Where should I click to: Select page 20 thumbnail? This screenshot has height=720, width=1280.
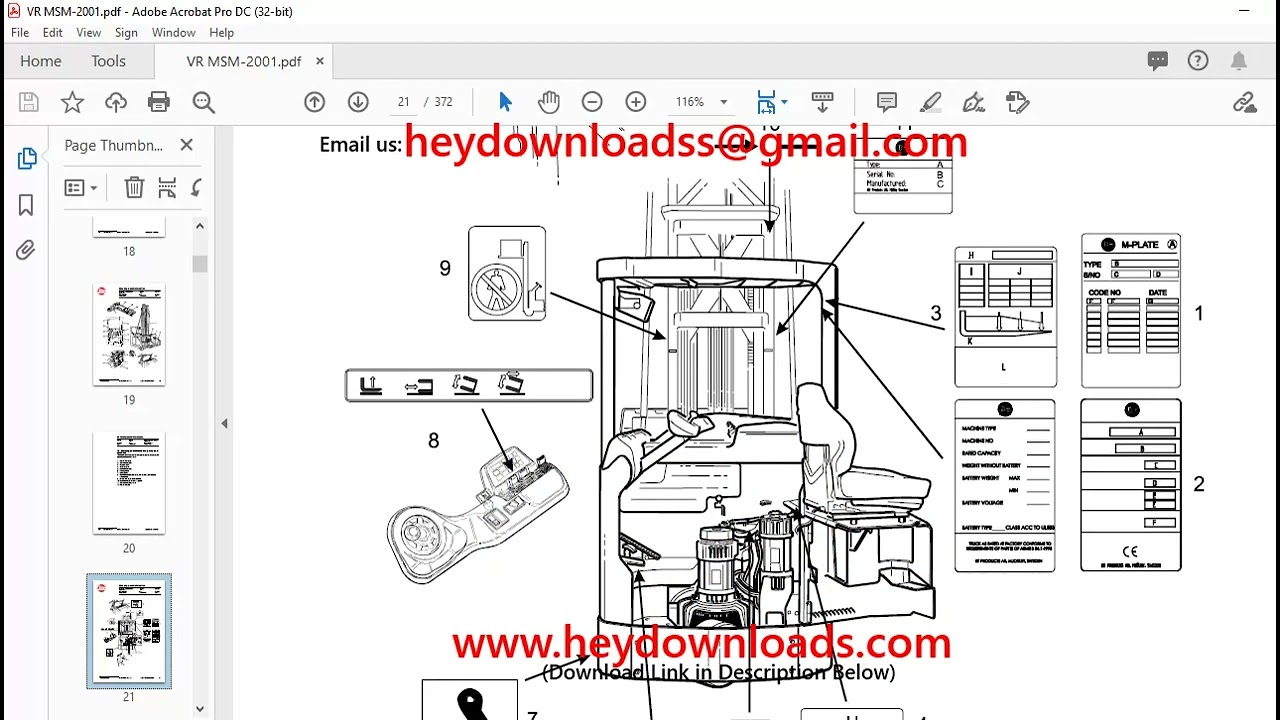129,483
